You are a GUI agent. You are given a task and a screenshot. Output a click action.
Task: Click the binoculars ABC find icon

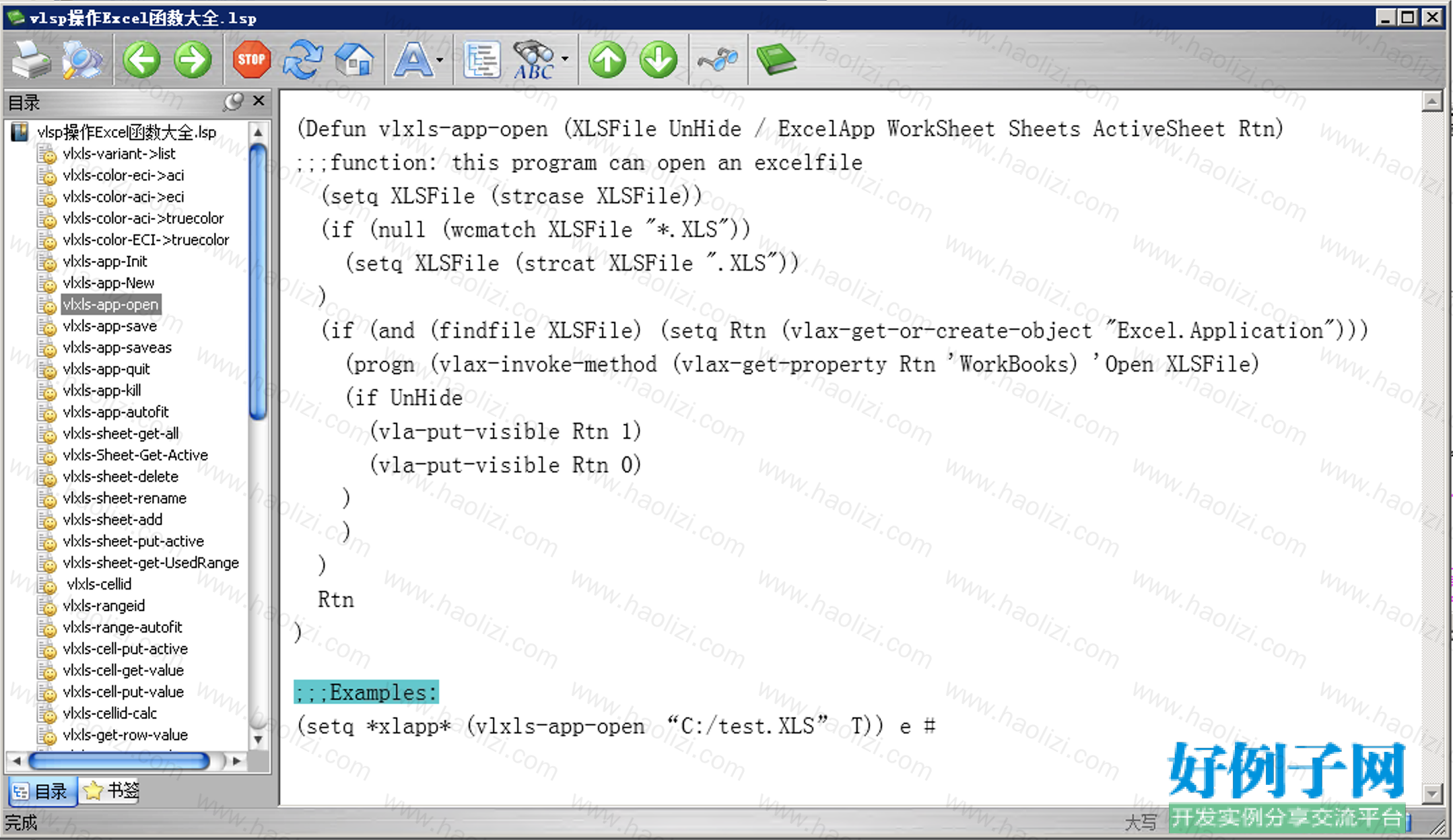pos(534,61)
